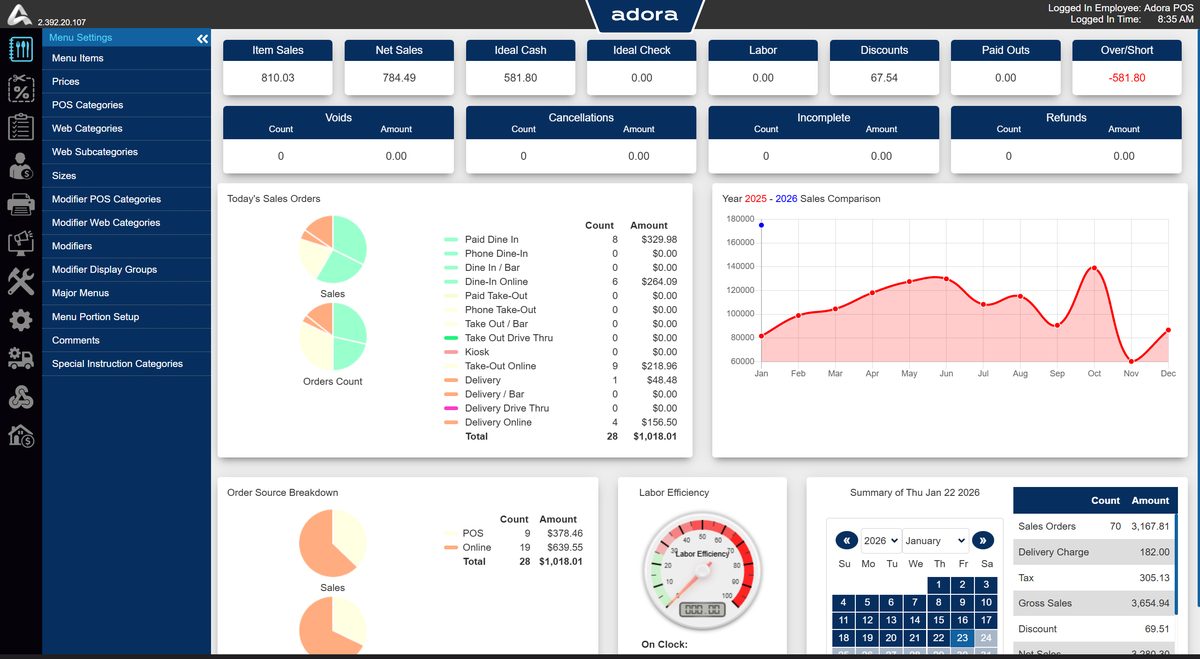Click the Net Sales summary card
Image resolution: width=1200 pixels, height=659 pixels.
(x=399, y=67)
